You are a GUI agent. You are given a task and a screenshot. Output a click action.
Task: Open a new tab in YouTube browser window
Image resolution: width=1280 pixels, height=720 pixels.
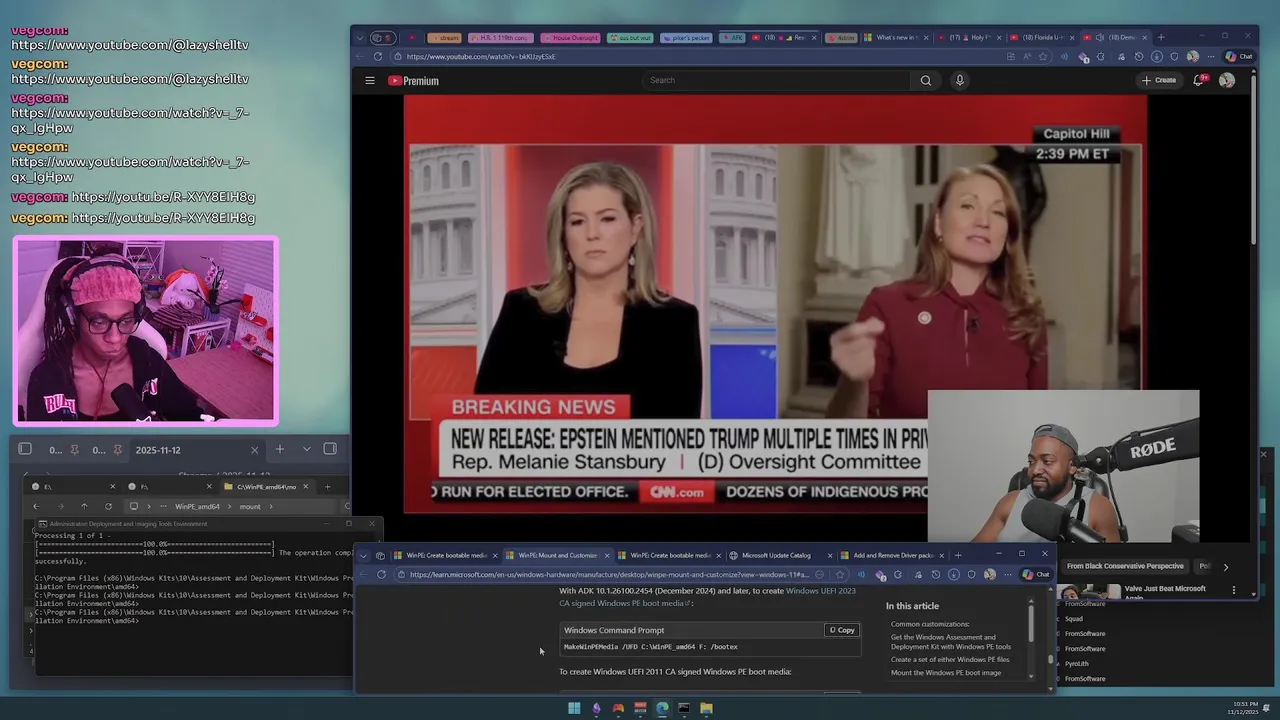click(x=1160, y=38)
